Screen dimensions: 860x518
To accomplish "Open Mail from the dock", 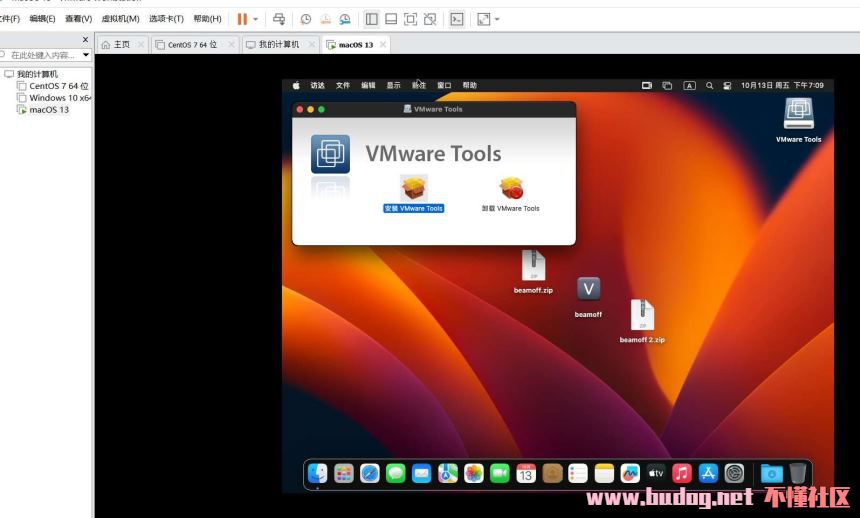I will [422, 473].
